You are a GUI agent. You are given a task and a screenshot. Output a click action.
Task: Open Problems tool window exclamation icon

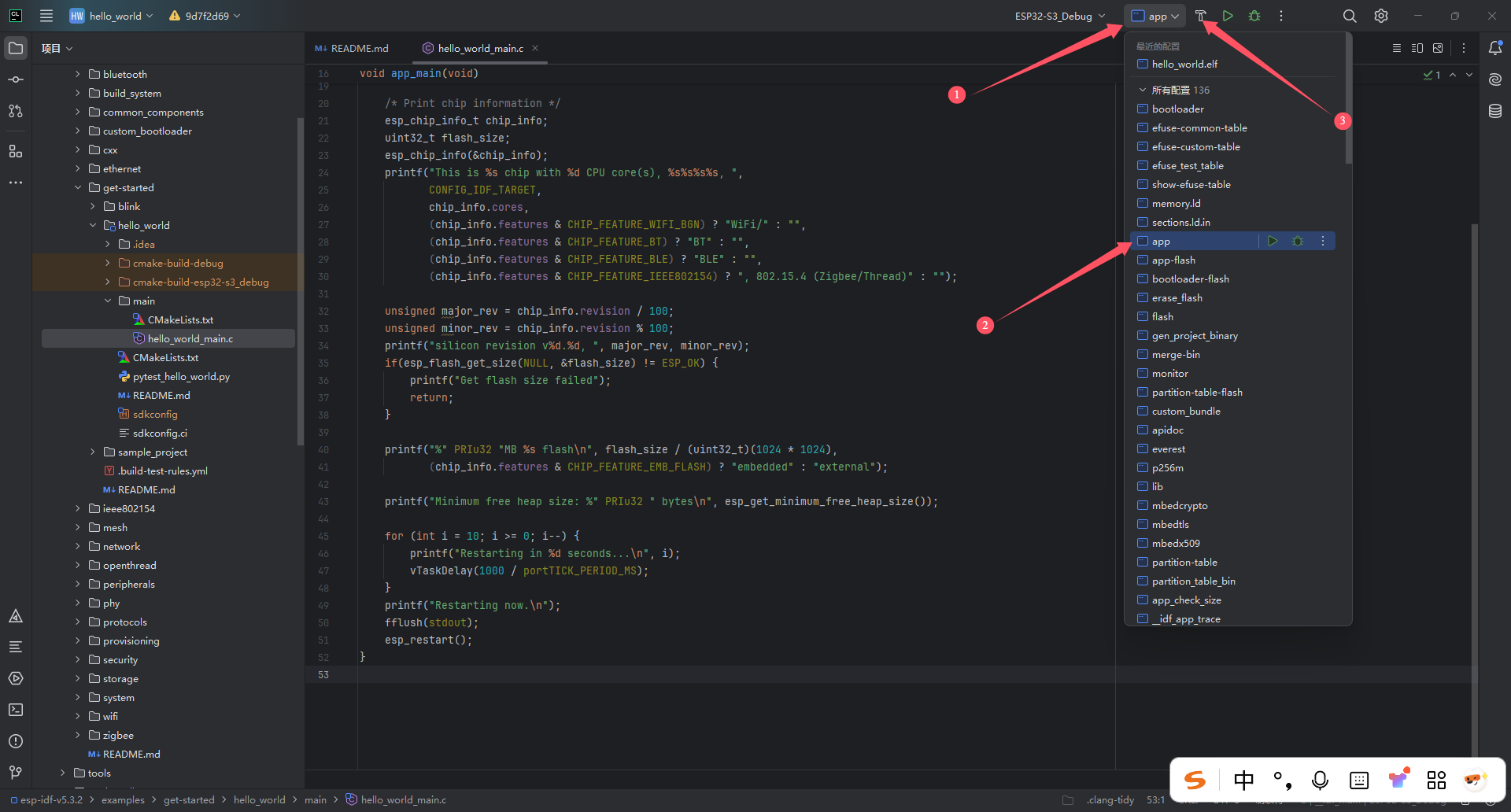pyautogui.click(x=16, y=741)
